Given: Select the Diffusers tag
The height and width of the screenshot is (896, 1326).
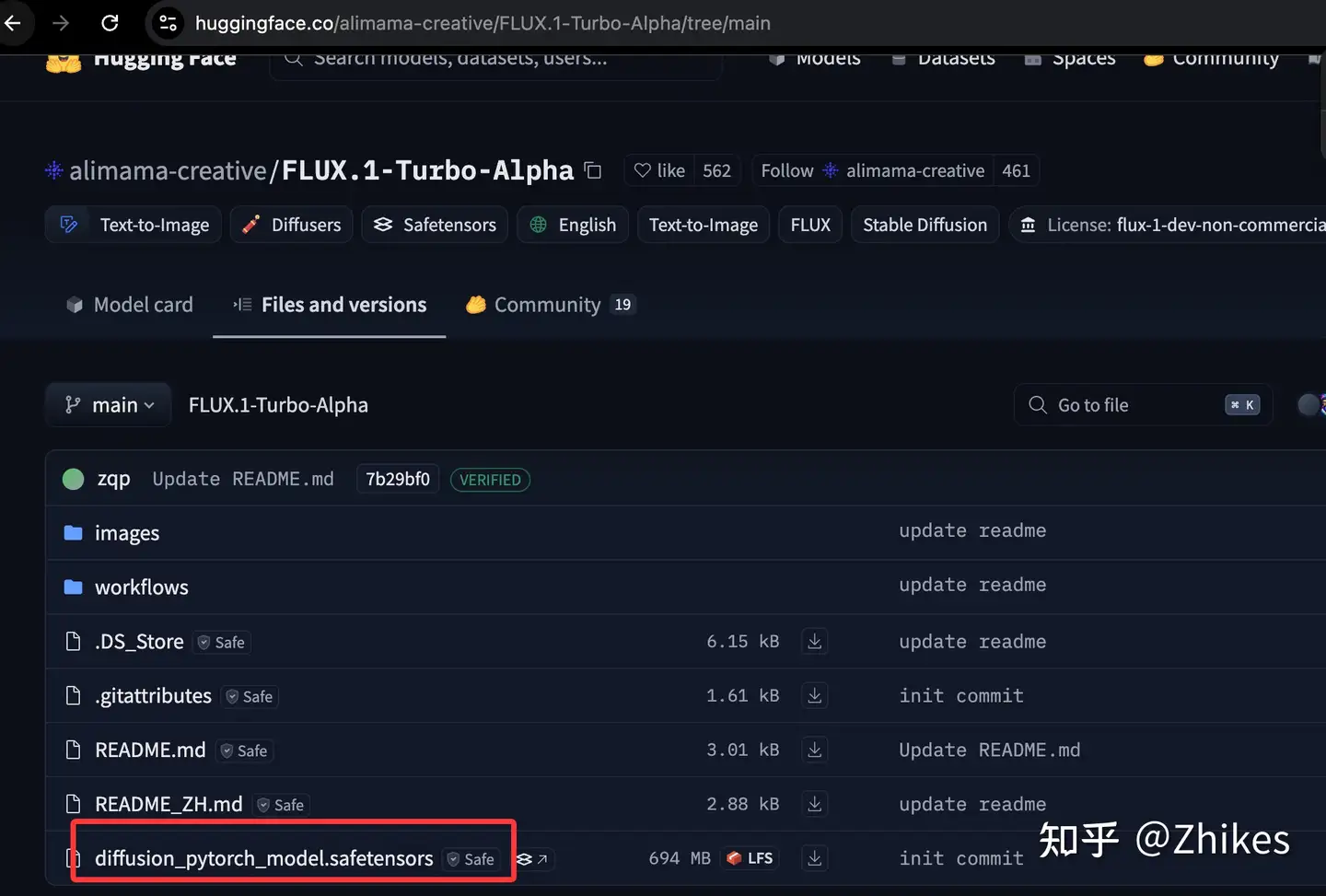Looking at the screenshot, I should point(291,225).
